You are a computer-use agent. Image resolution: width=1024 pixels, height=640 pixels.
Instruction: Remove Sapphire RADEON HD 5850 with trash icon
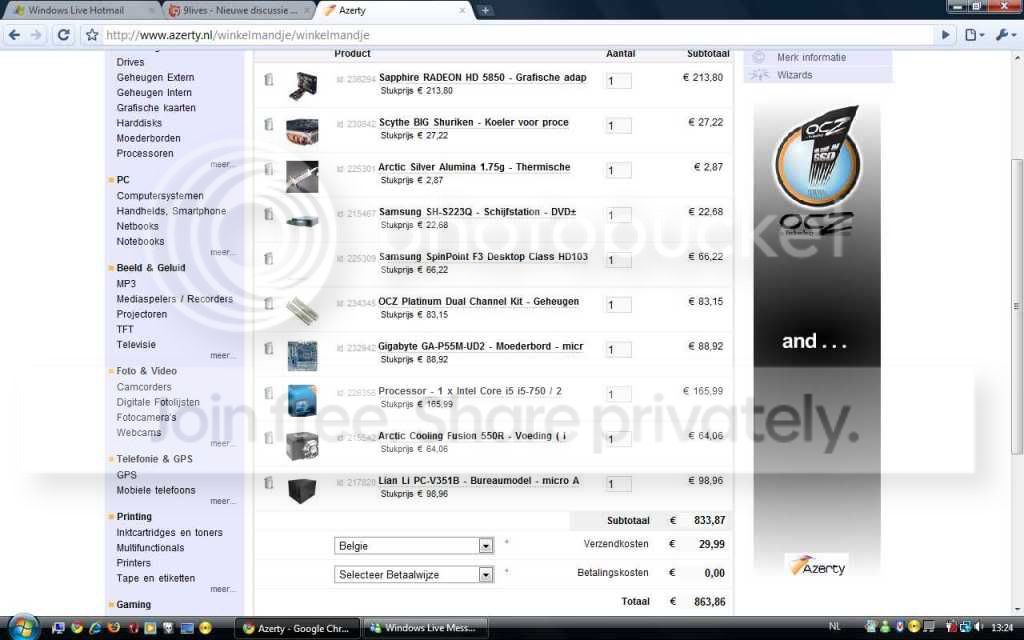(268, 80)
